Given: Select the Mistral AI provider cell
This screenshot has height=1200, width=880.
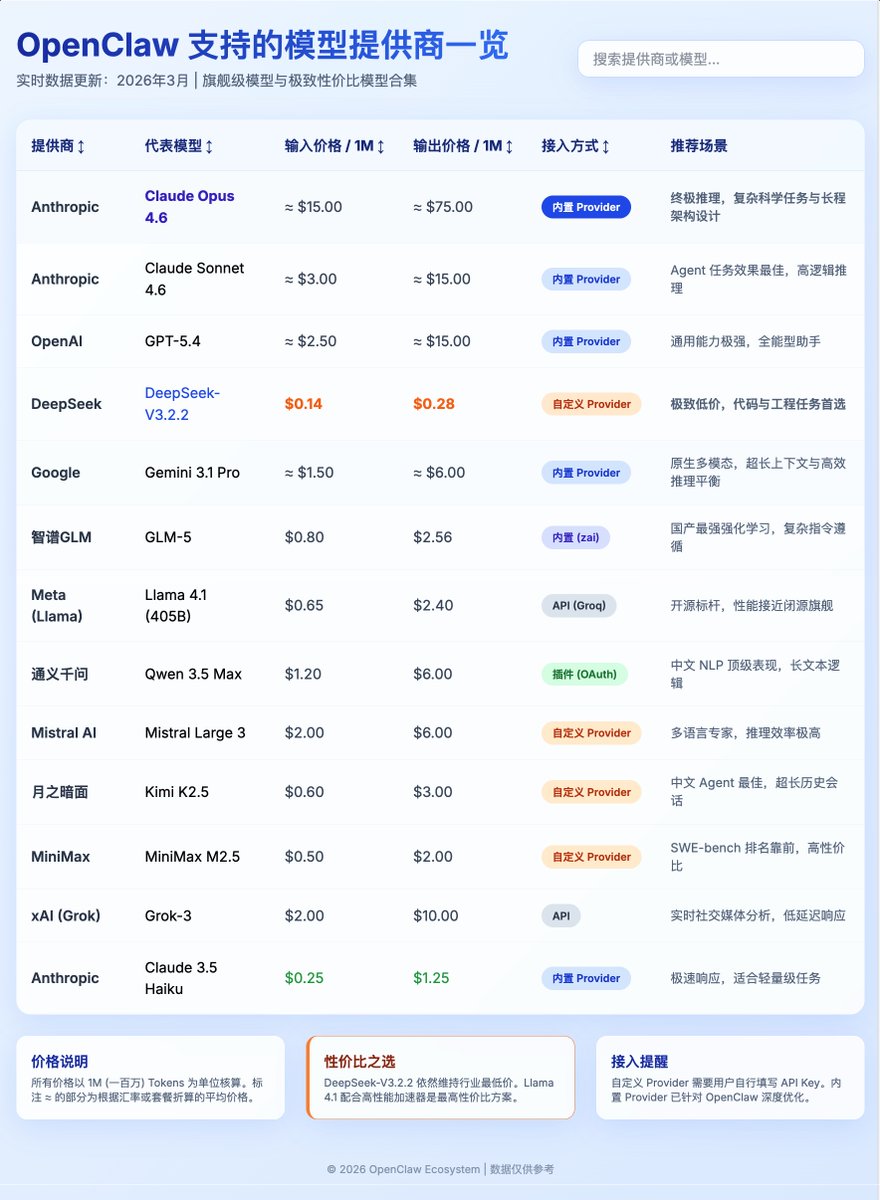Looking at the screenshot, I should coord(64,733).
